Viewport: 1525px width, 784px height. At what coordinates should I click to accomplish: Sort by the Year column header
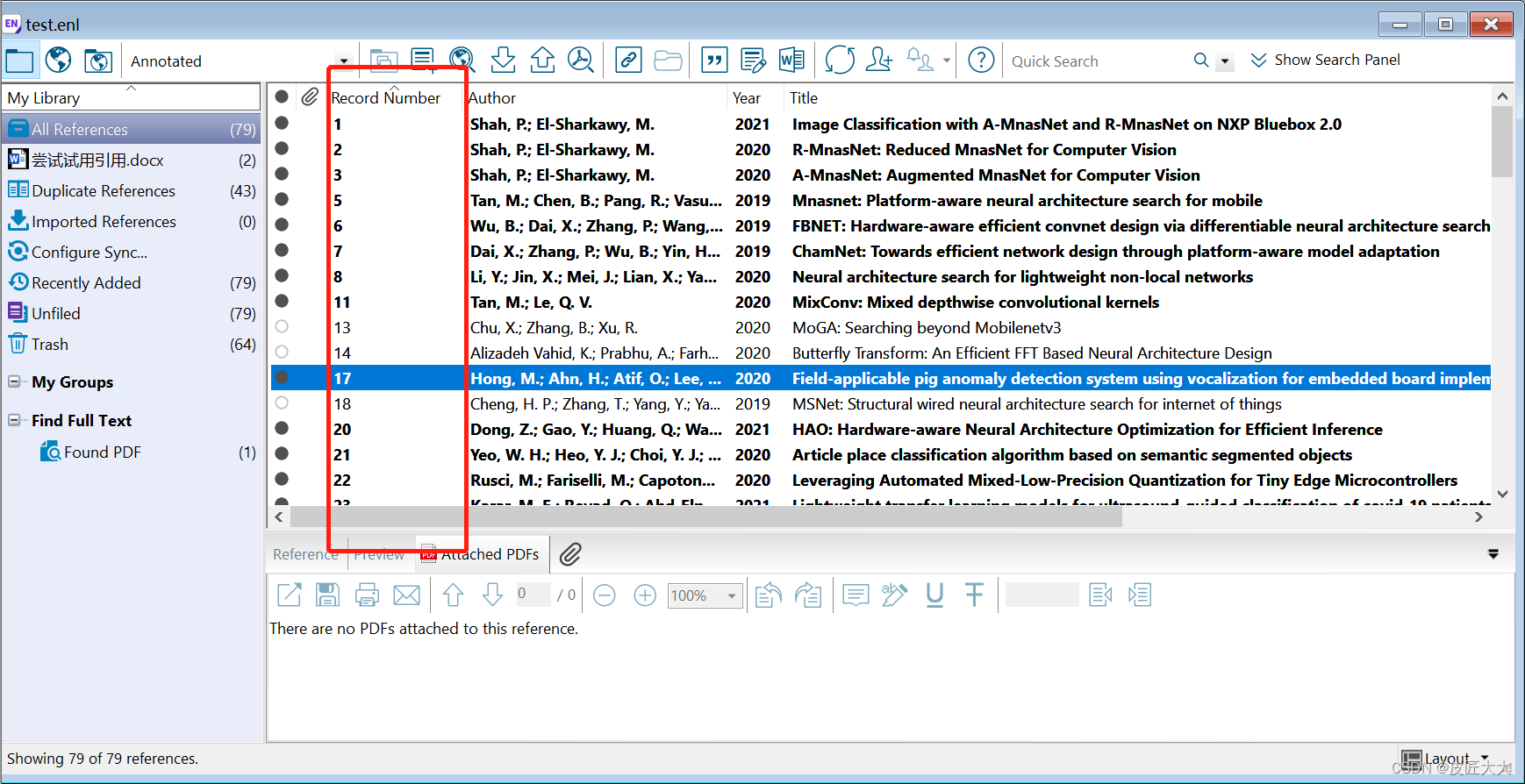747,98
